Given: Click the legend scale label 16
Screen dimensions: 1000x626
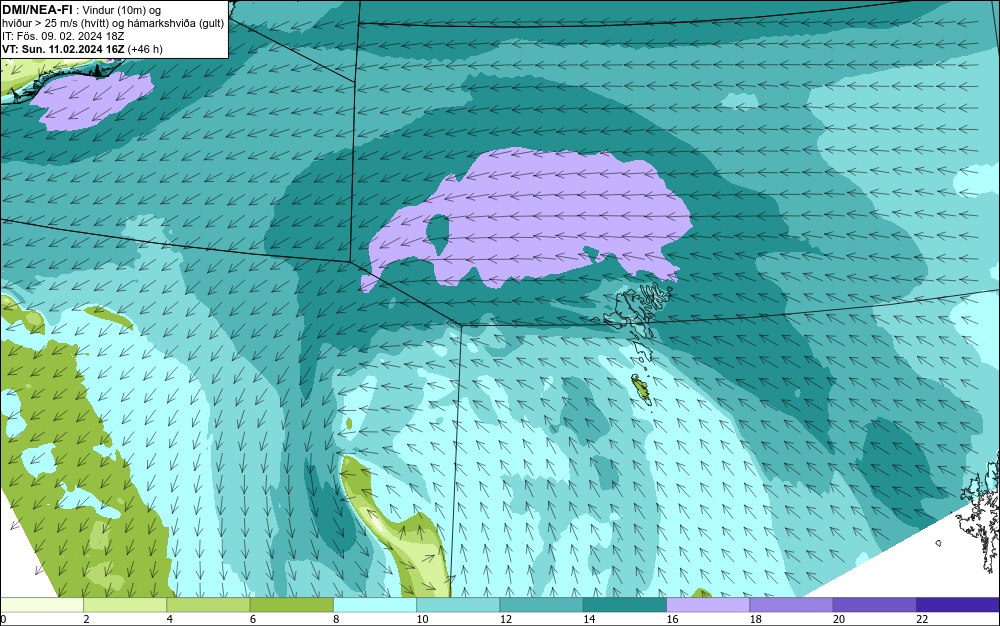Looking at the screenshot, I should point(672,620).
